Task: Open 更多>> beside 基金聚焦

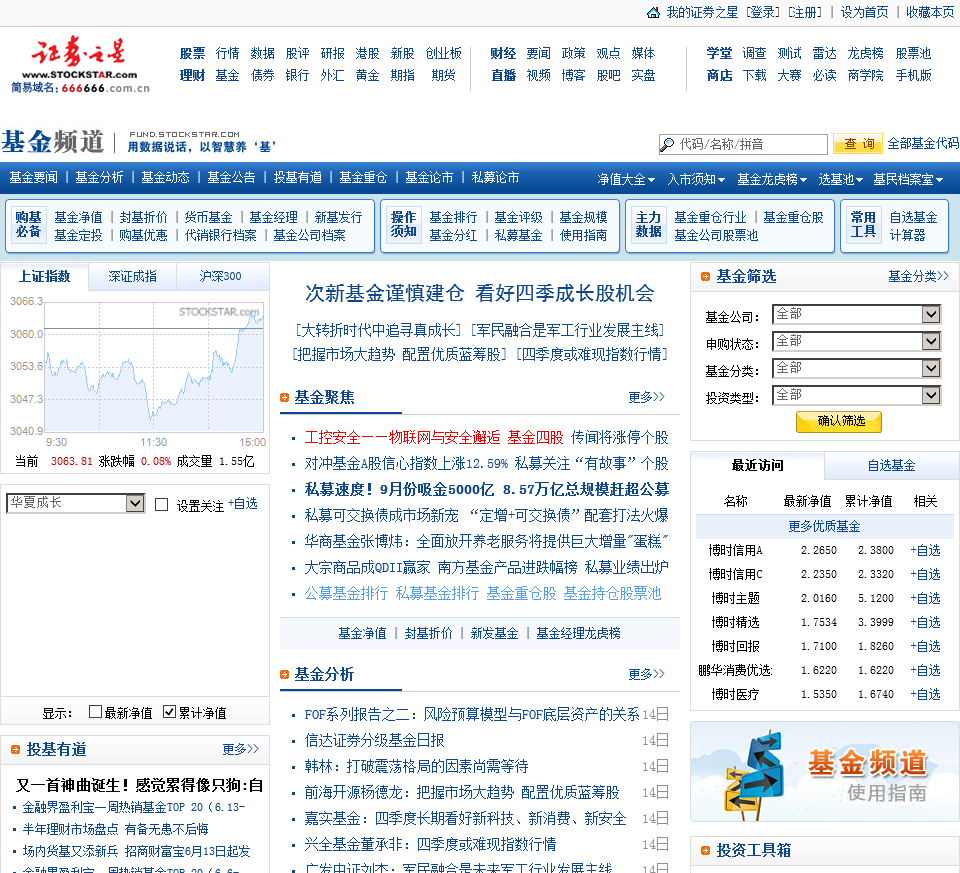Action: click(x=647, y=397)
